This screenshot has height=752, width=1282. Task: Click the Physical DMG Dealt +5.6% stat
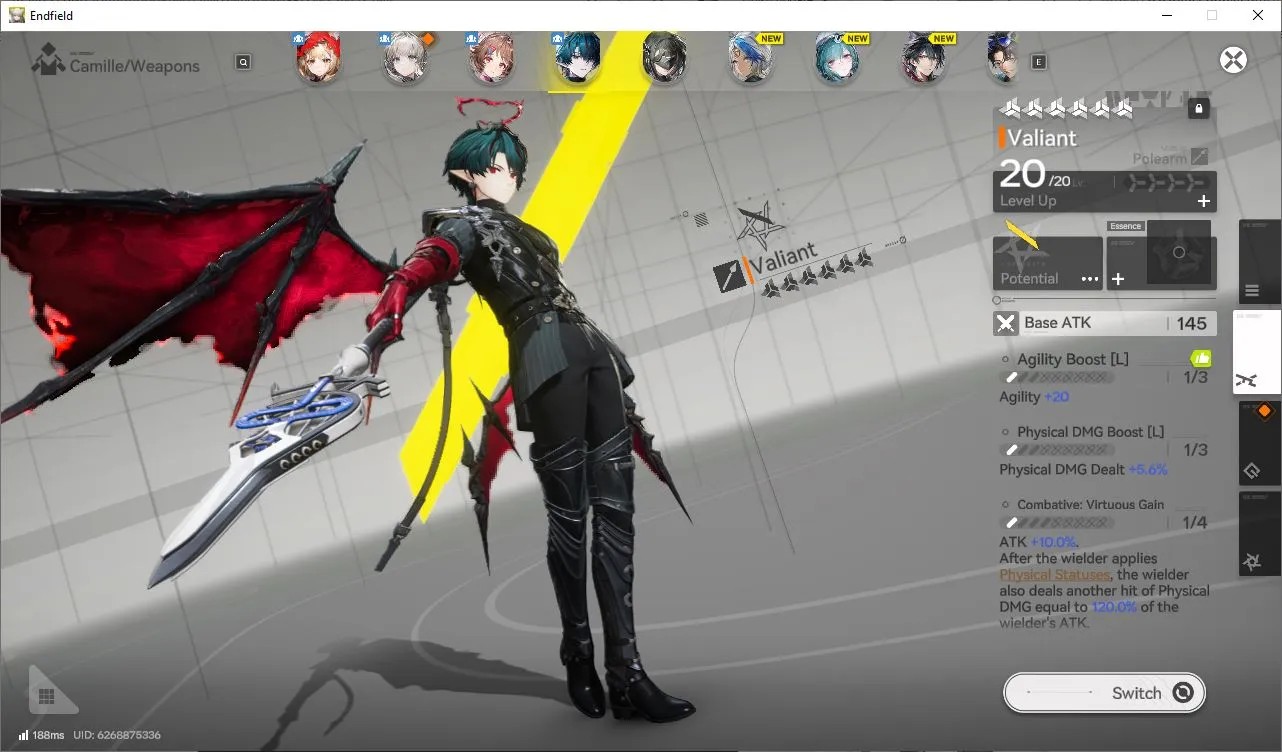(1083, 469)
